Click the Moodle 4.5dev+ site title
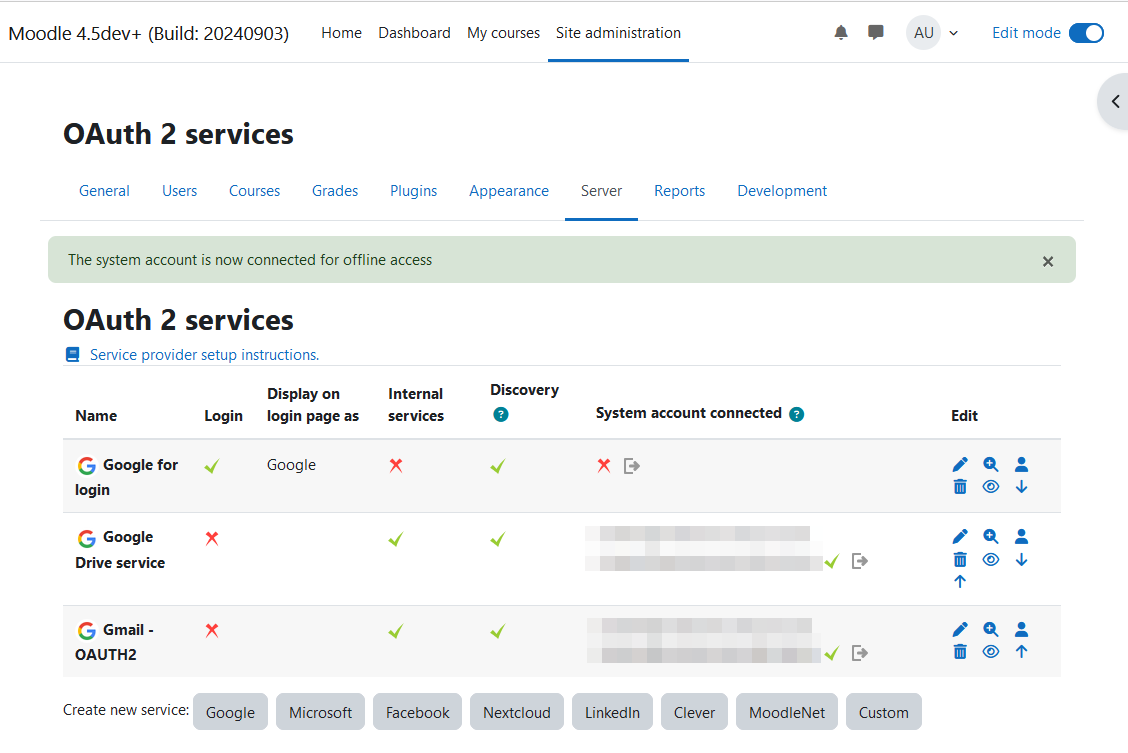The height and width of the screenshot is (753, 1128). [148, 34]
